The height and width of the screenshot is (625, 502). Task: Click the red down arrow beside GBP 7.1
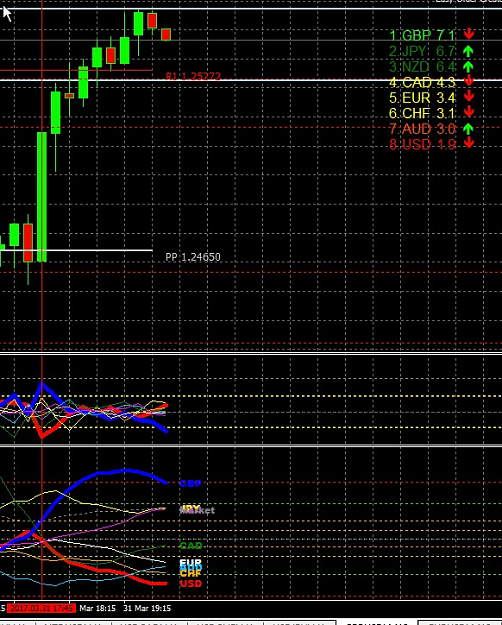point(469,34)
